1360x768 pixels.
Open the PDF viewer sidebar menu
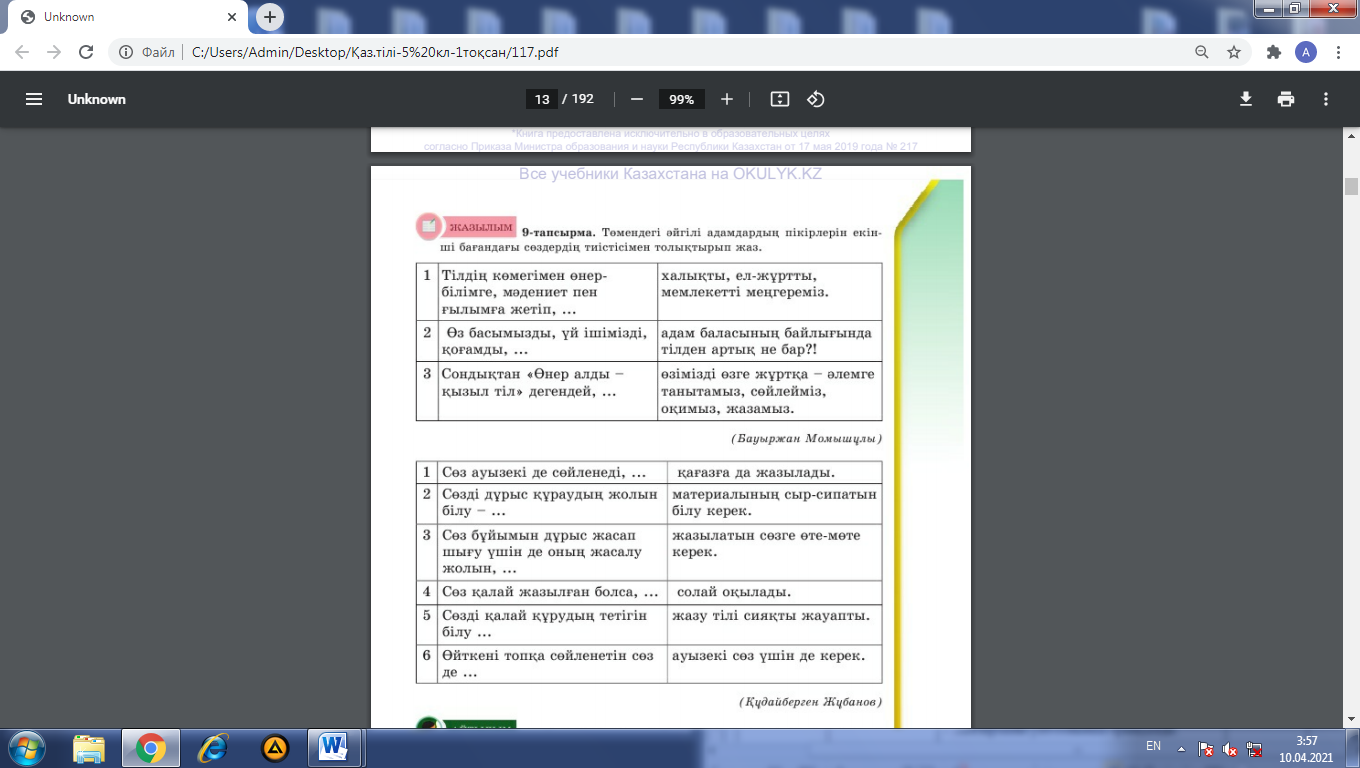coord(34,99)
